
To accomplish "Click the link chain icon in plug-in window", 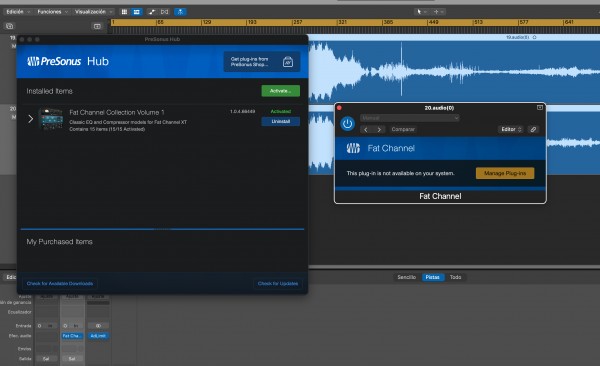I will (533, 129).
